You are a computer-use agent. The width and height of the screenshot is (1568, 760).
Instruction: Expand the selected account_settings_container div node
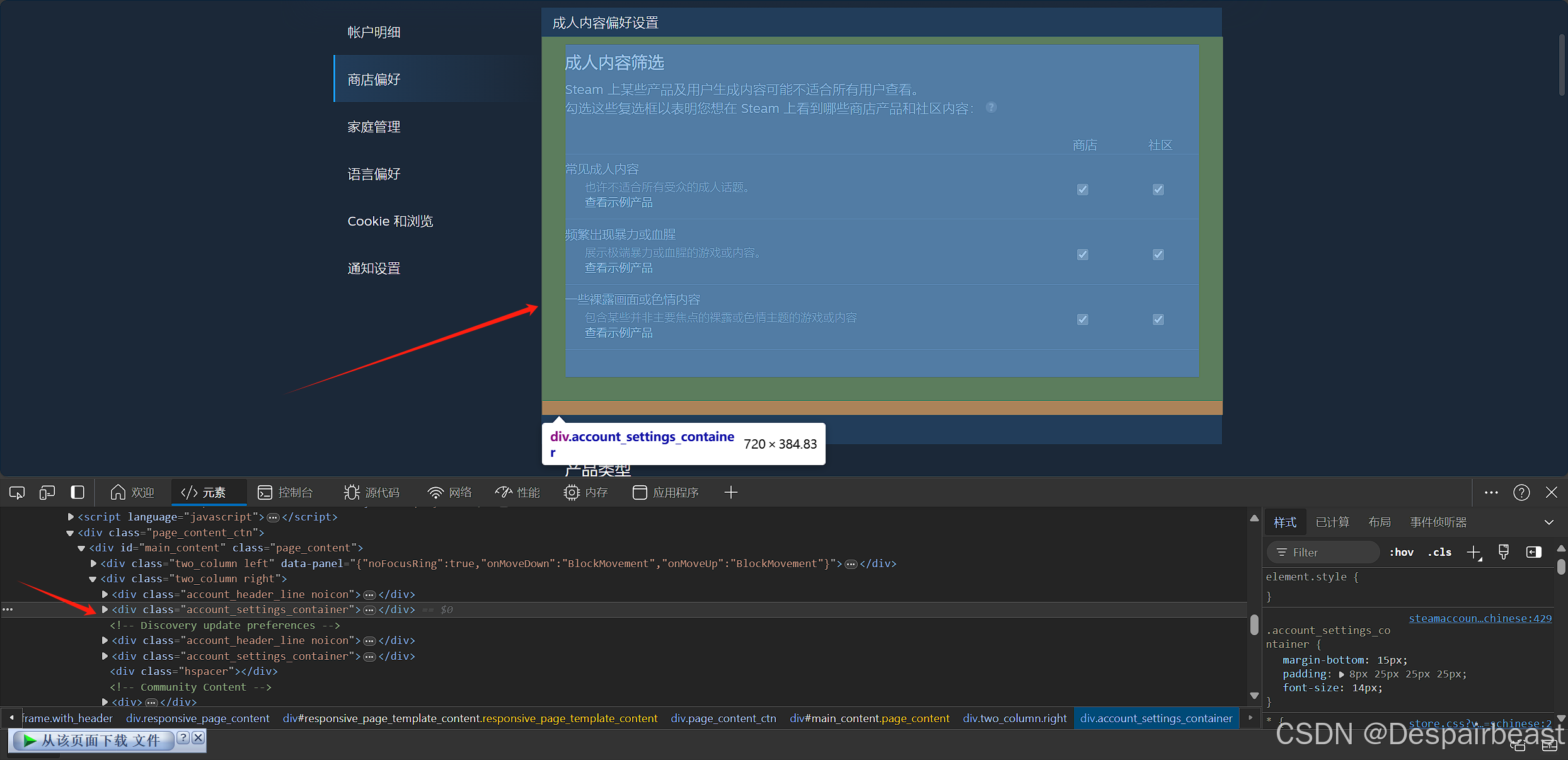[x=105, y=609]
